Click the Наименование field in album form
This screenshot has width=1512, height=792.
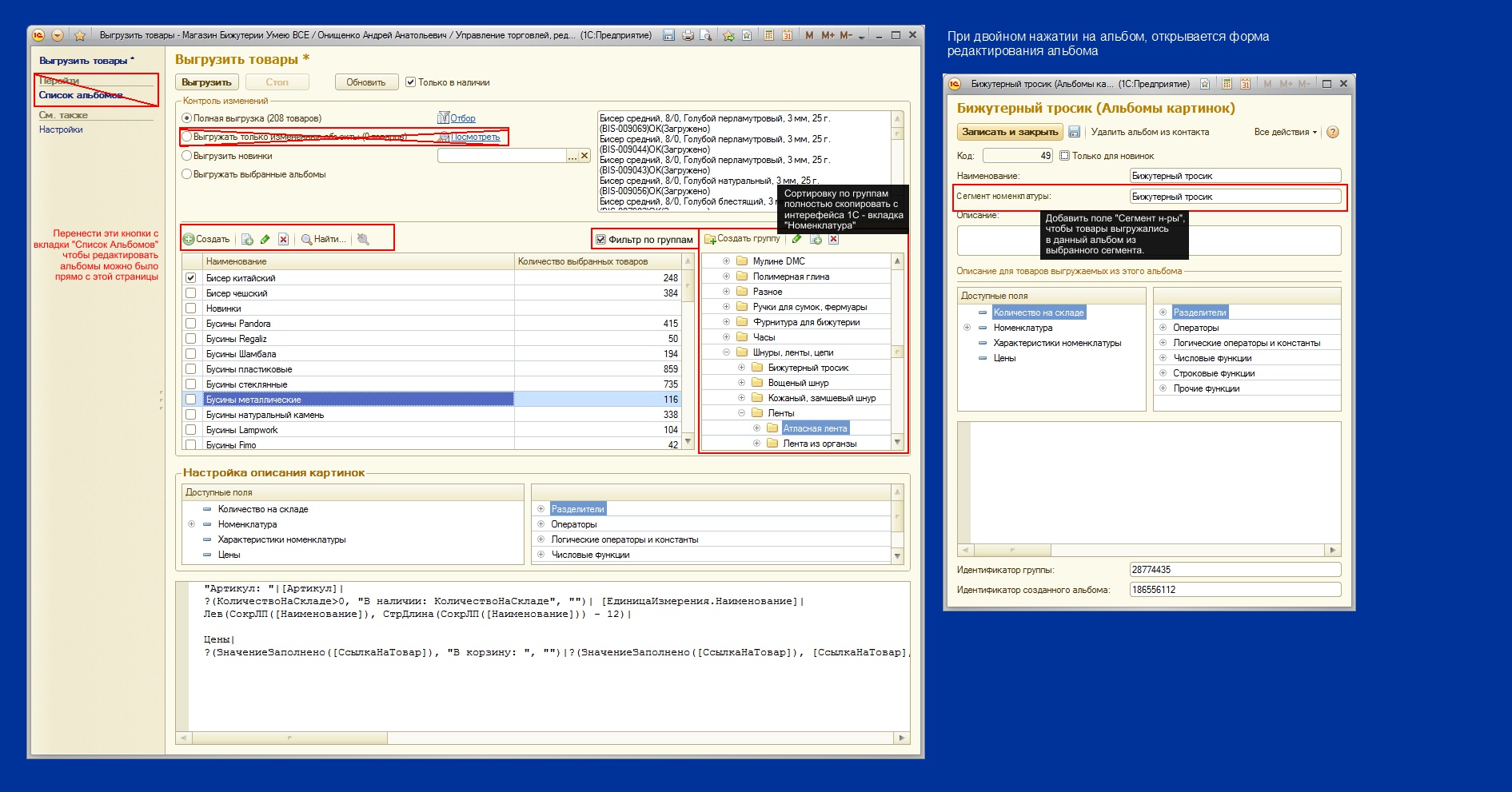point(1235,176)
